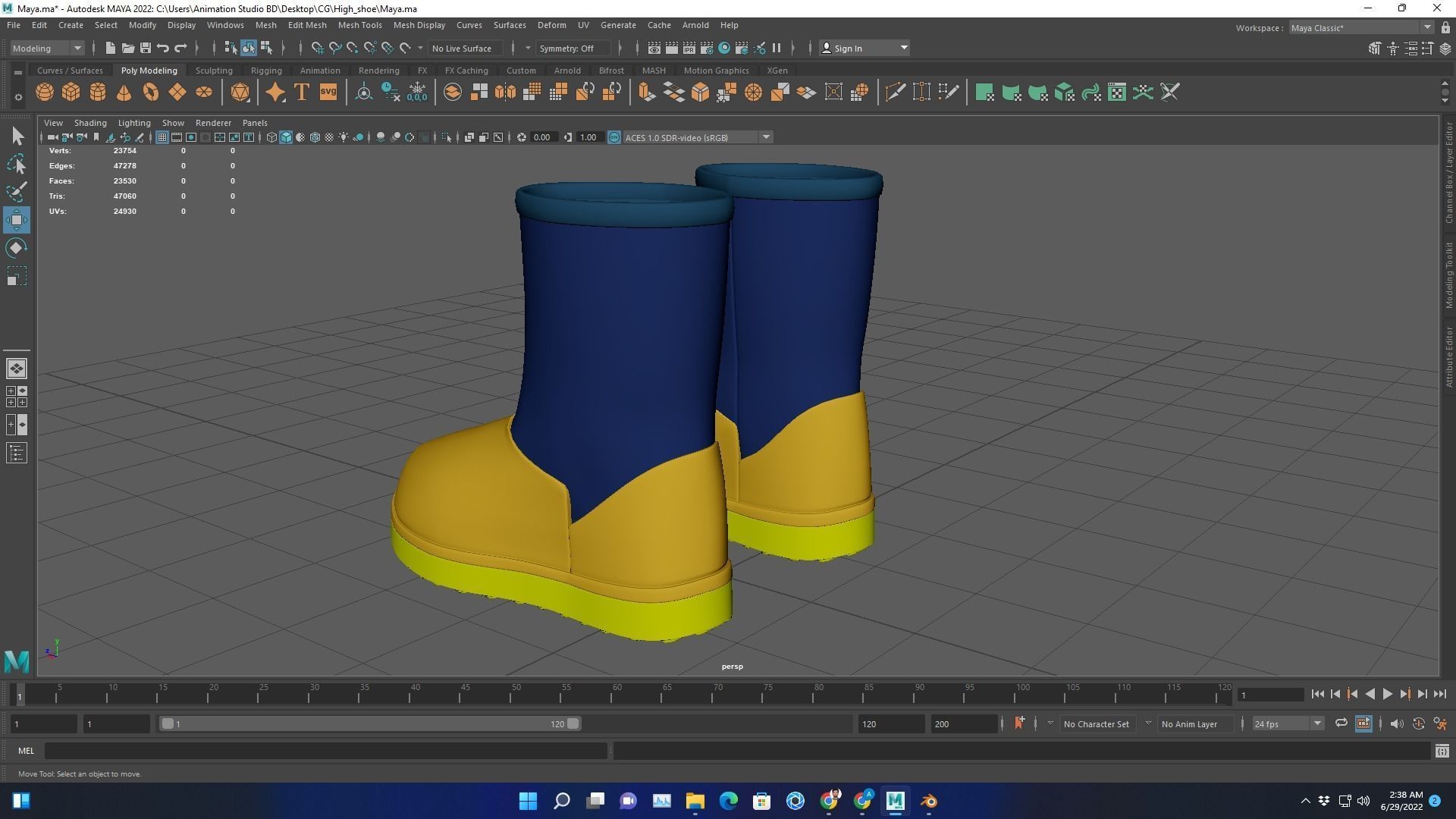Click the Select tool arrow

click(17, 136)
